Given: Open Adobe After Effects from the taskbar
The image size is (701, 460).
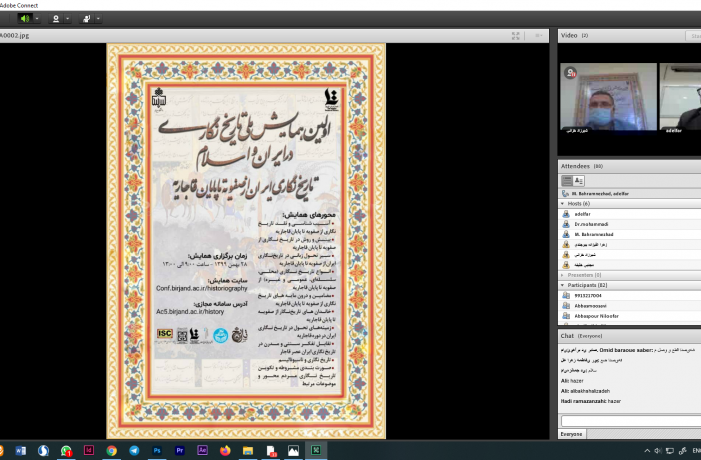Looking at the screenshot, I should pos(203,450).
